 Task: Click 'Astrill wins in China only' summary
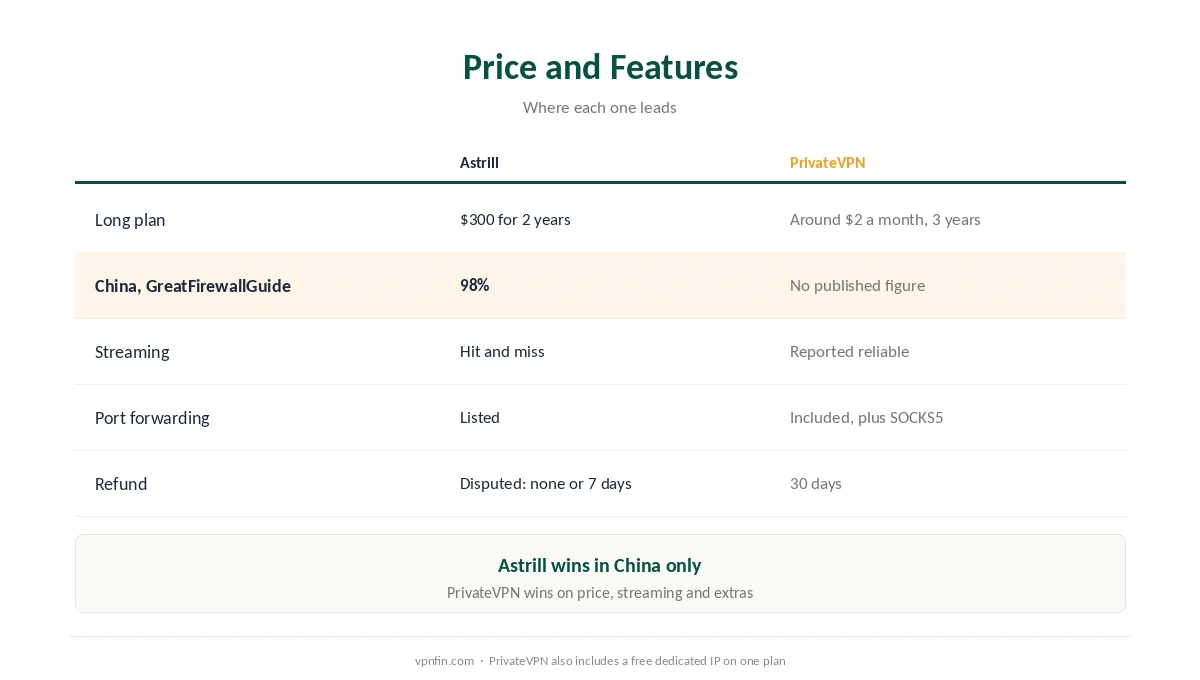coord(600,565)
